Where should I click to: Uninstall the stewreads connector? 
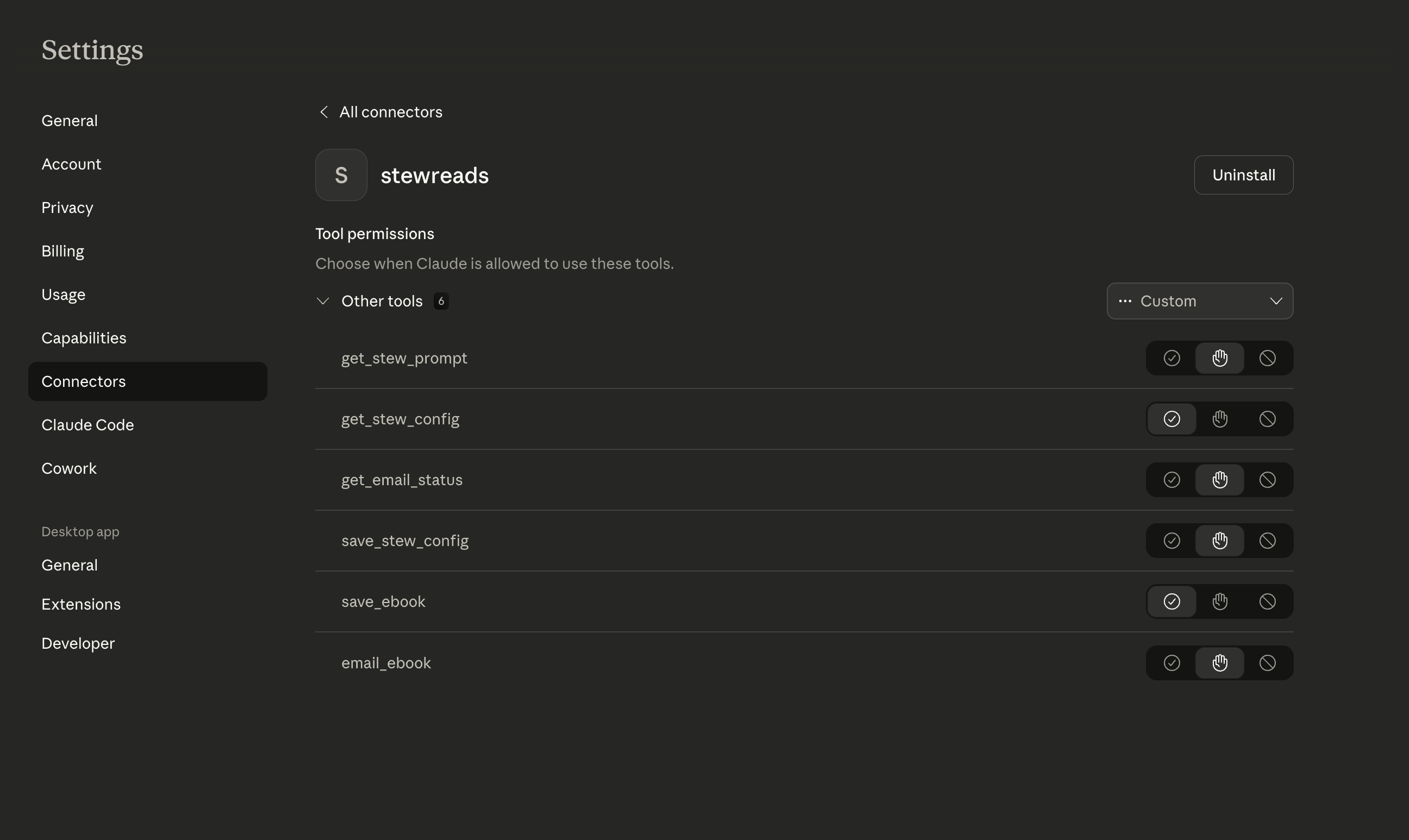(1243, 175)
